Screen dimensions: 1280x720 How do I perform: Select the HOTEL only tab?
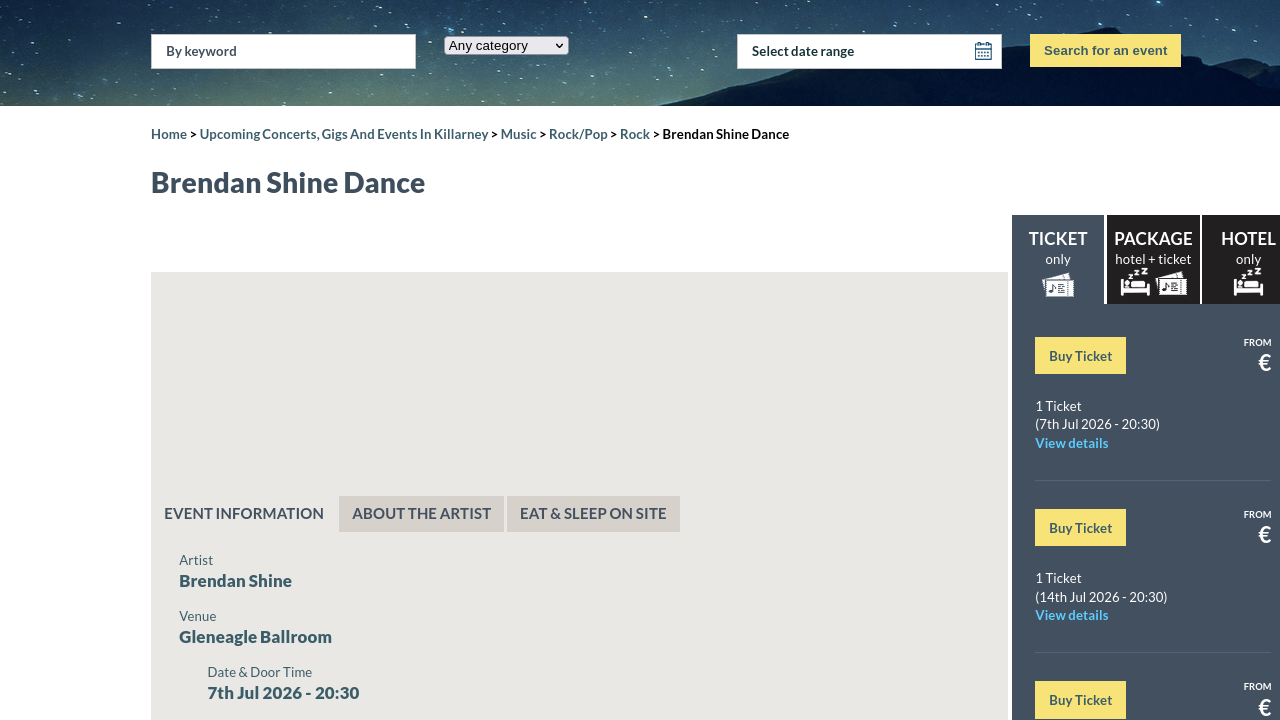[x=1242, y=259]
